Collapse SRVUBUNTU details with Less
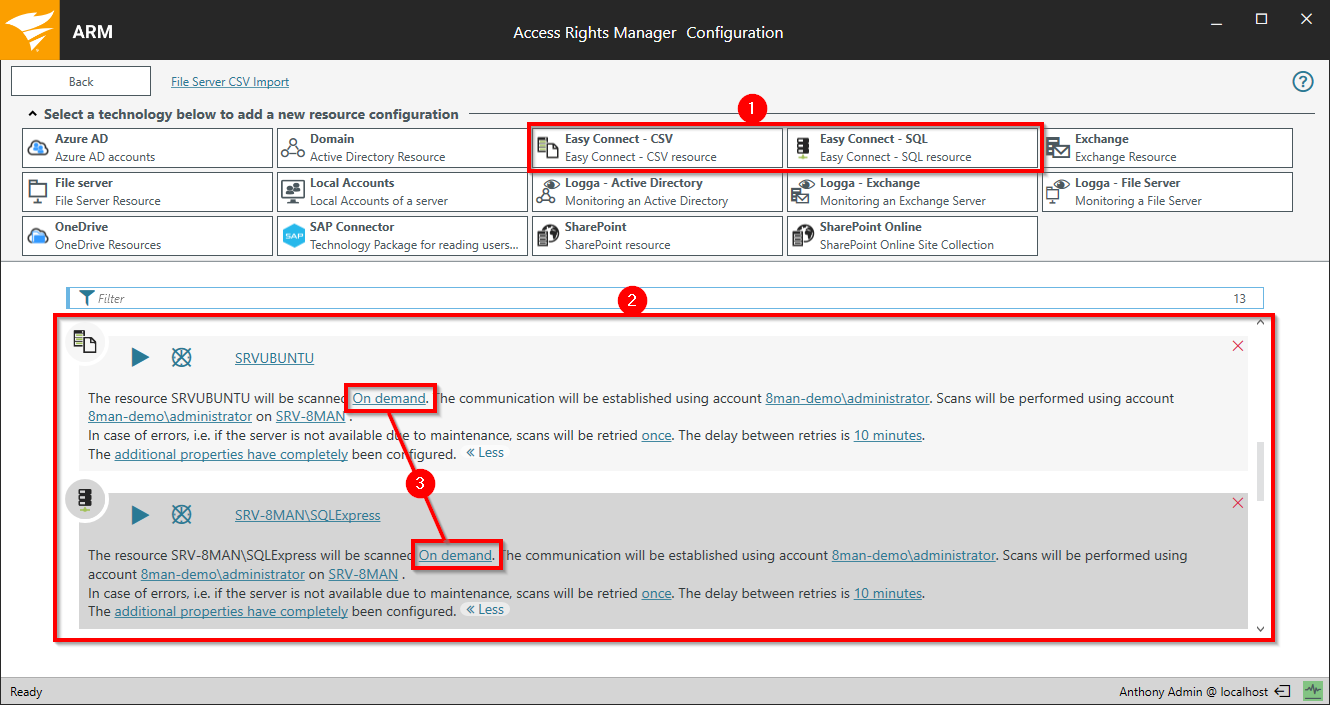Screen dimensions: 1330x705 485,453
